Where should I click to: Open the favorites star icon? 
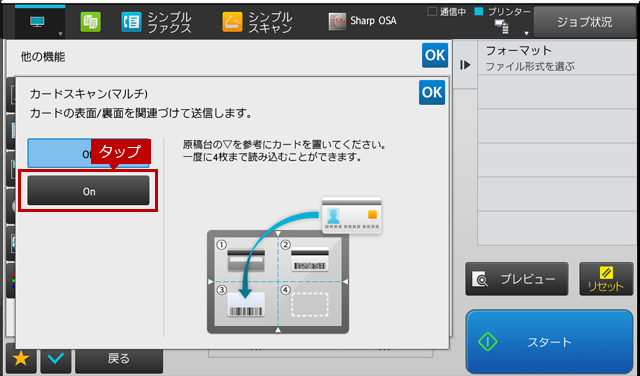(21, 358)
